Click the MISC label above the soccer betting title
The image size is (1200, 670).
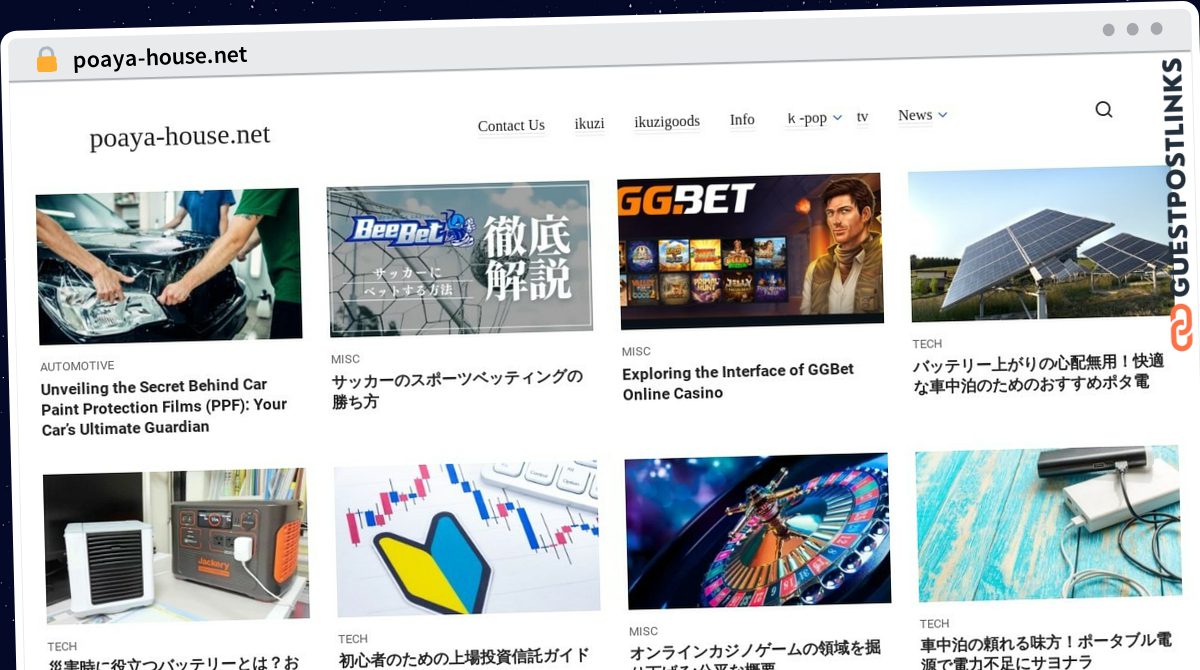[x=345, y=359]
